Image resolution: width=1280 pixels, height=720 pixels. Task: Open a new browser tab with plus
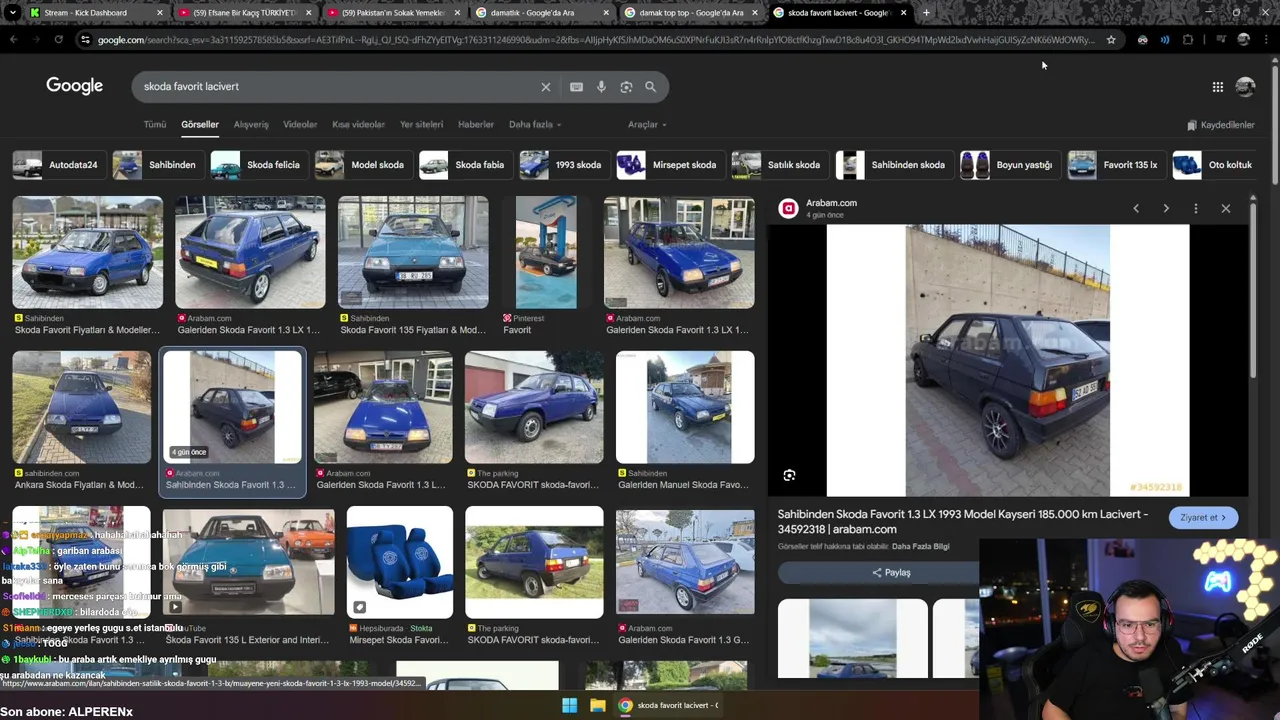[926, 13]
